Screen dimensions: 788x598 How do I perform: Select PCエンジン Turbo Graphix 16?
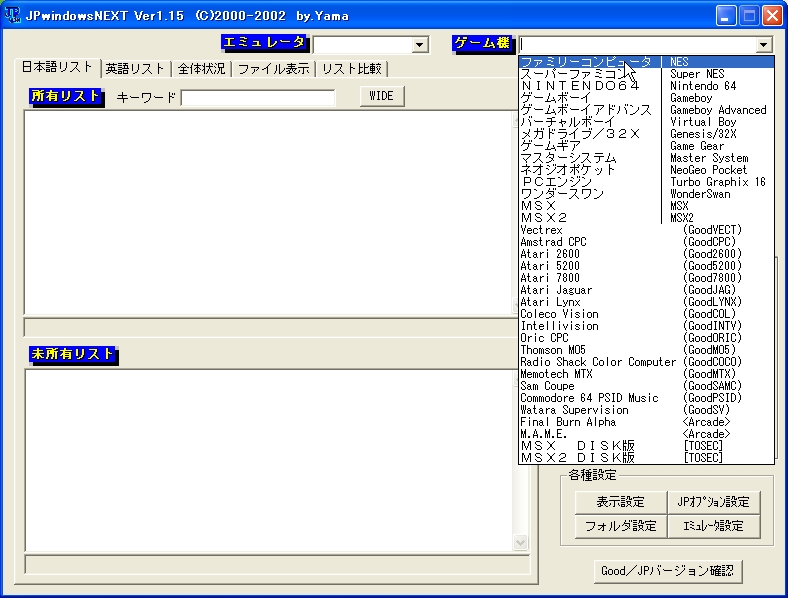(646, 182)
